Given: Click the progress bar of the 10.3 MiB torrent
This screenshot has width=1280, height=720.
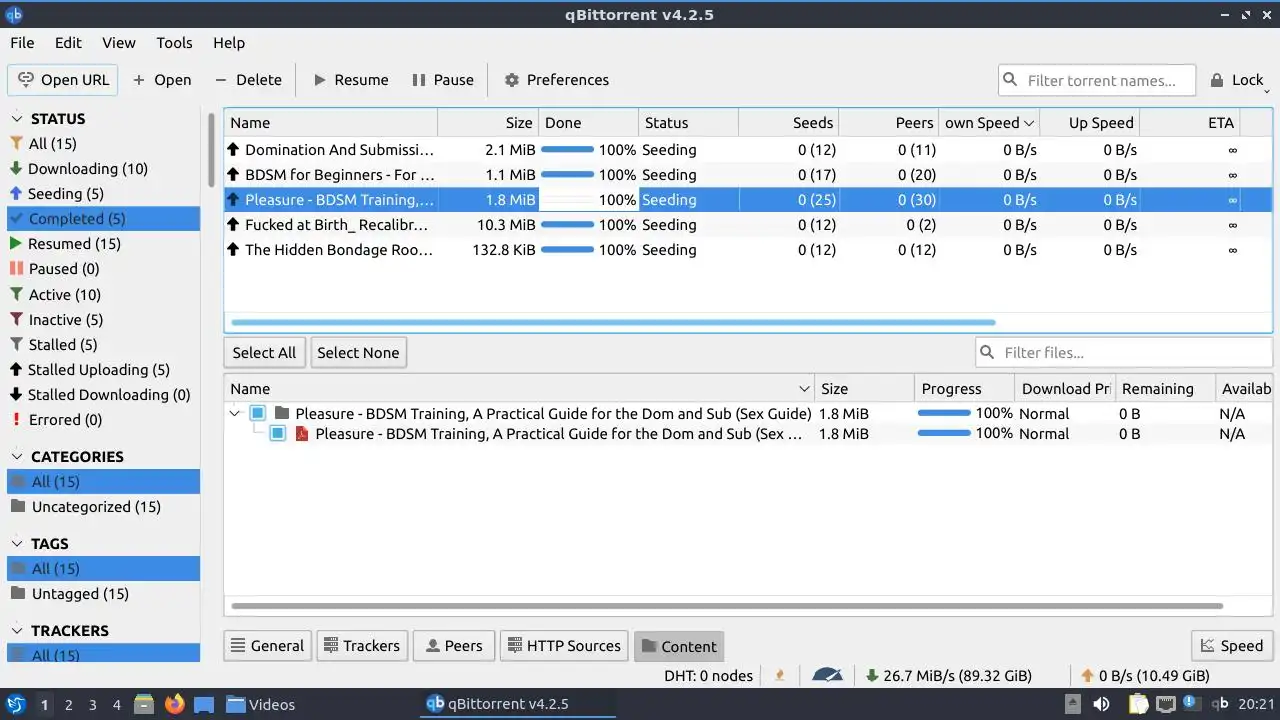Looking at the screenshot, I should [568, 225].
